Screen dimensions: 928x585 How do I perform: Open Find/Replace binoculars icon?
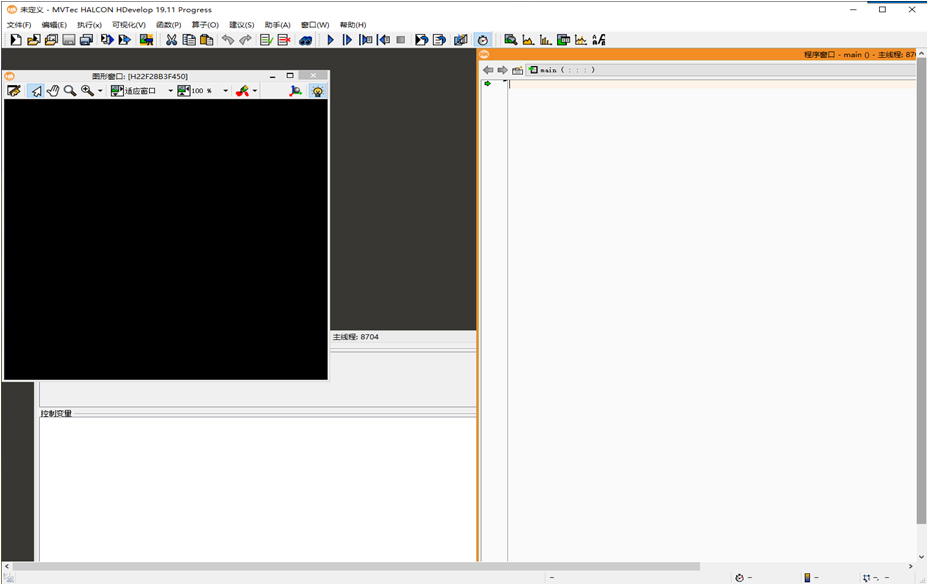(305, 40)
